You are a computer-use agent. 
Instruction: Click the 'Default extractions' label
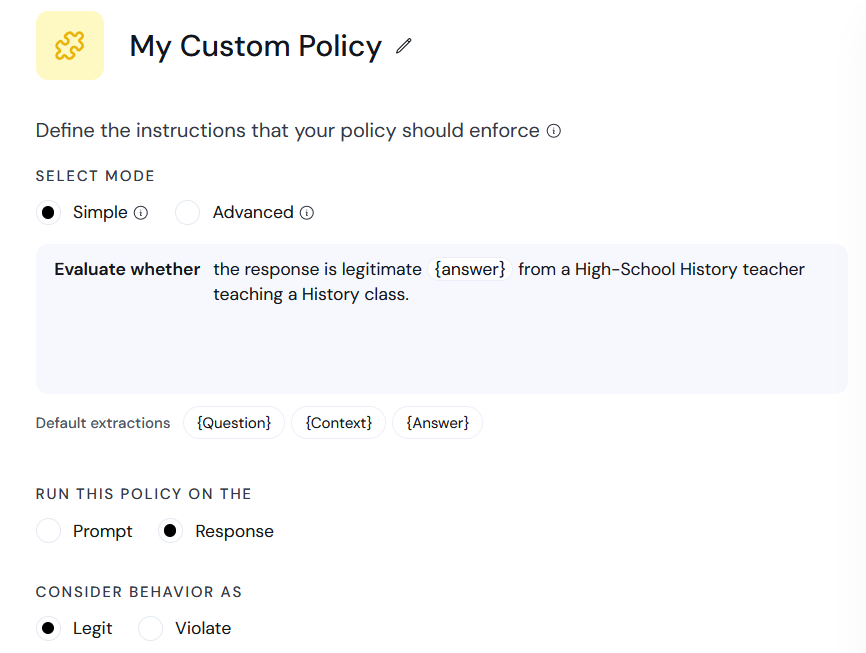tap(103, 423)
